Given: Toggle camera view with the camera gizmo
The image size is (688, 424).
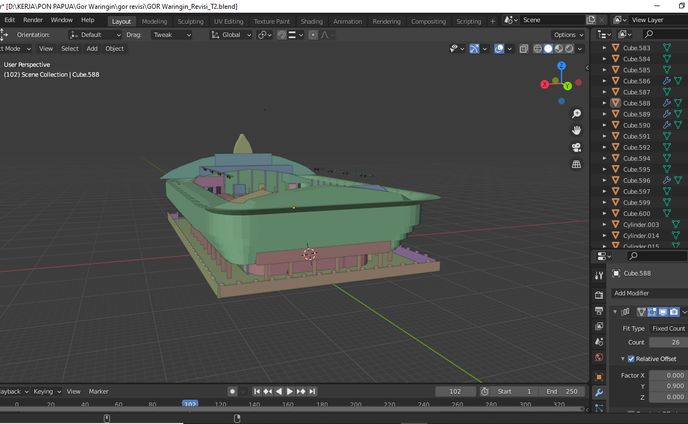Looking at the screenshot, I should coord(577,147).
